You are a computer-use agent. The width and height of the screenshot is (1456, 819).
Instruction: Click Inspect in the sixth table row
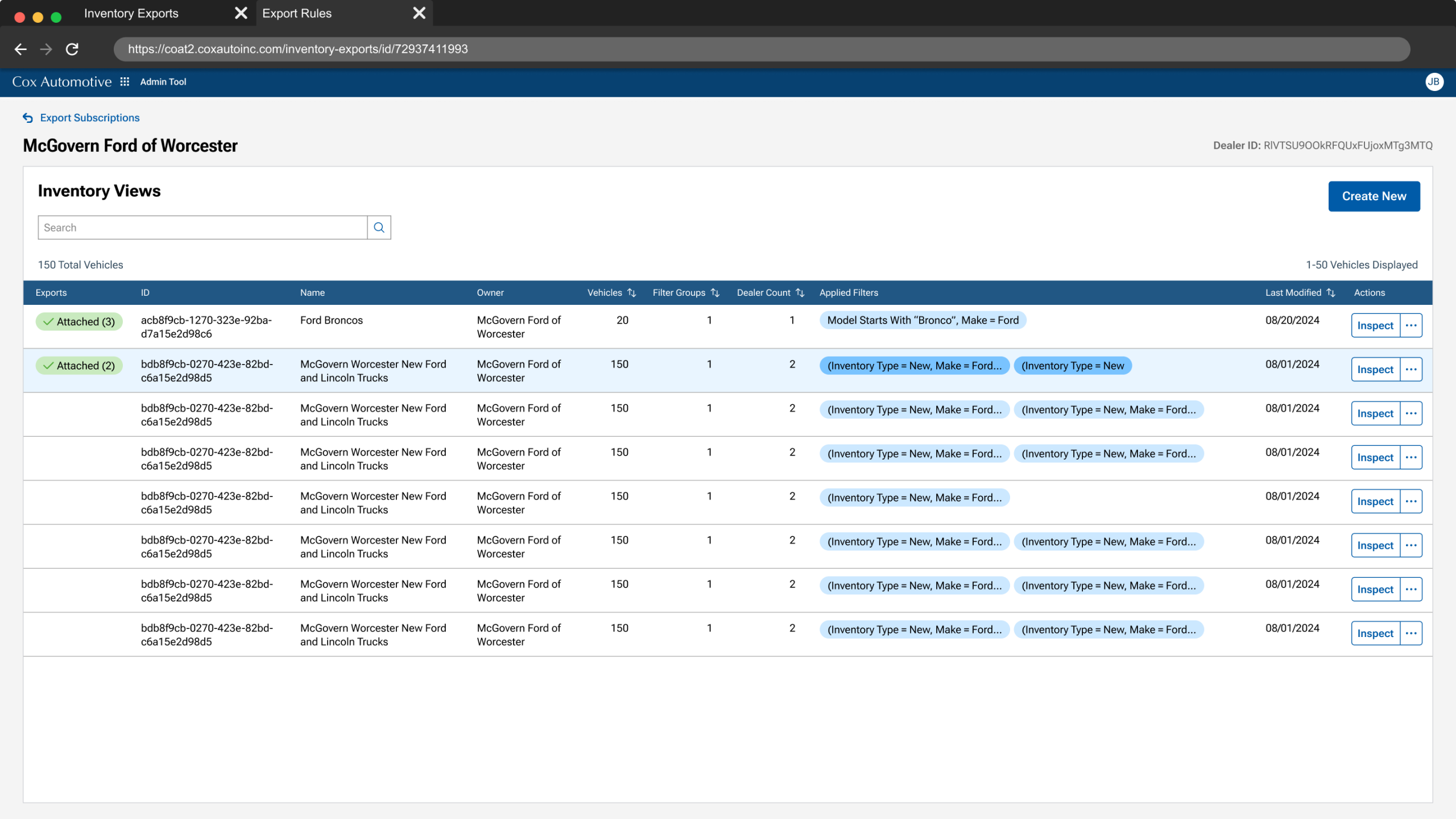click(x=1375, y=545)
